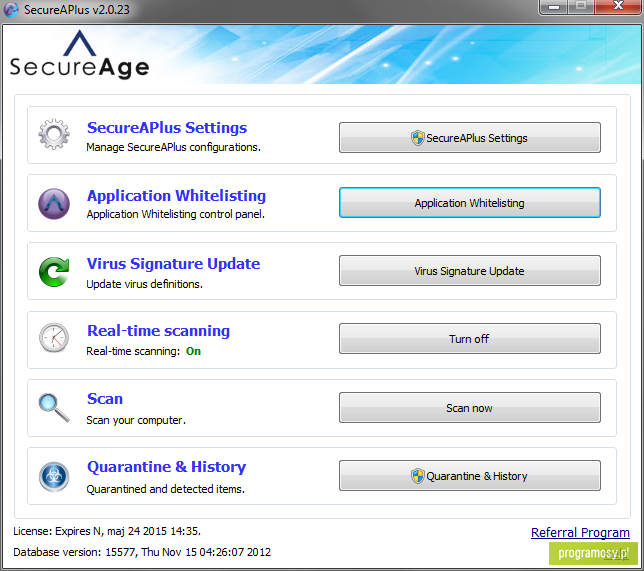The width and height of the screenshot is (644, 571).
Task: Click the blue Virus Signature Update heading
Action: tap(173, 264)
